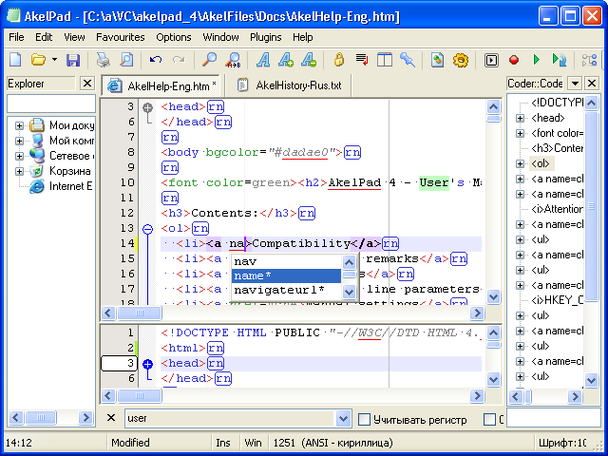
Task: Select <h3>Contents item in code tree
Action: pyautogui.click(x=557, y=149)
